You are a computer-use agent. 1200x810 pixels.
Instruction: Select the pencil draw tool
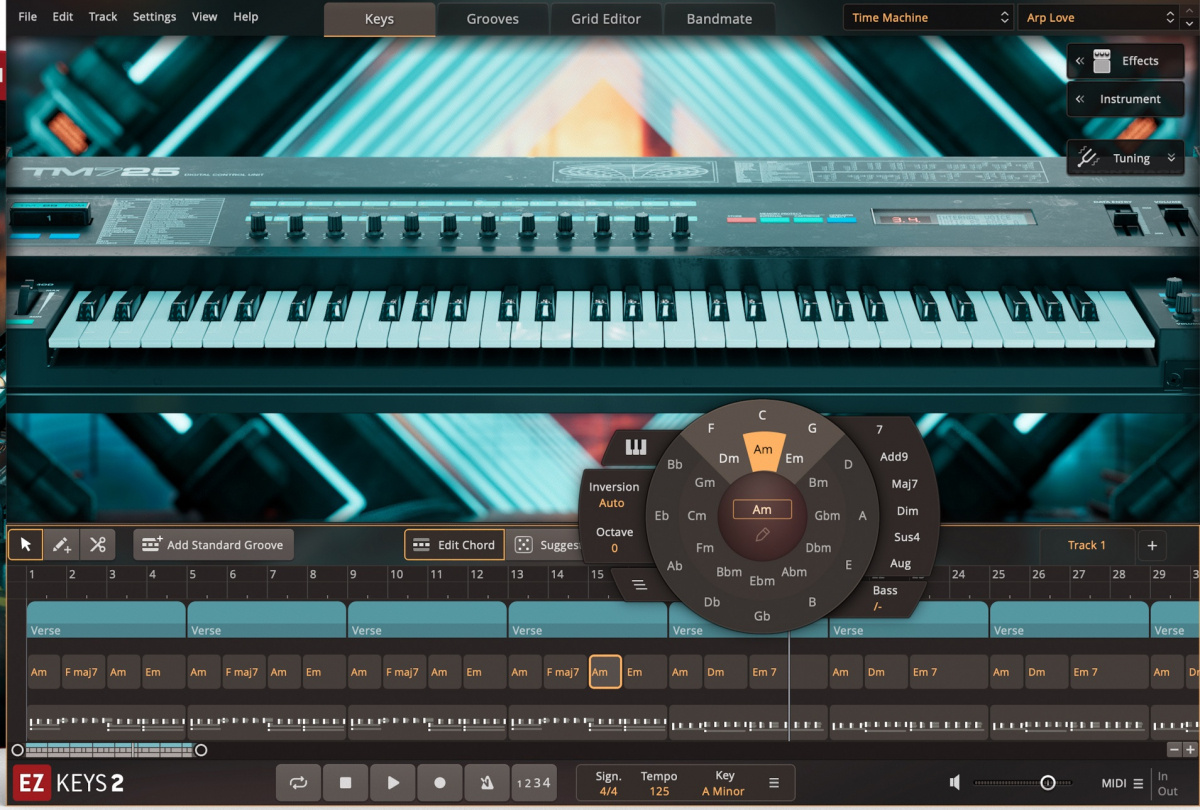[62, 544]
